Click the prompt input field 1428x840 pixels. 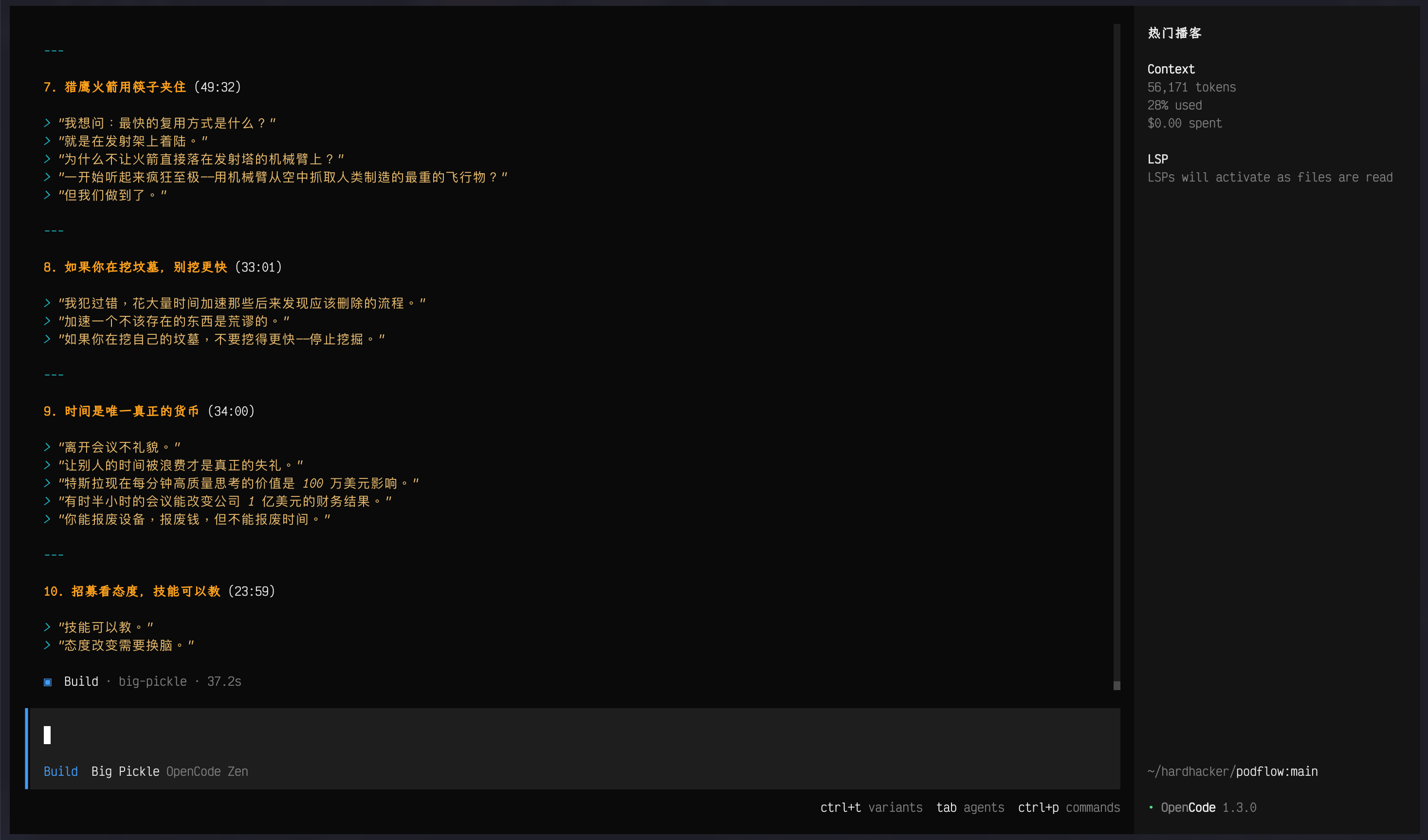[567, 735]
